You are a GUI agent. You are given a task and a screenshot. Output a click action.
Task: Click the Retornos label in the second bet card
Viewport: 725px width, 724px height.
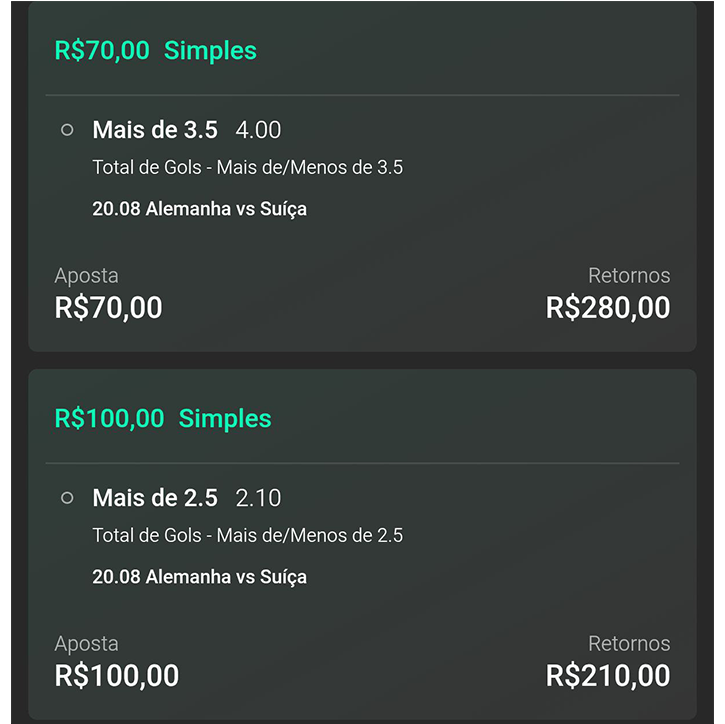(629, 644)
